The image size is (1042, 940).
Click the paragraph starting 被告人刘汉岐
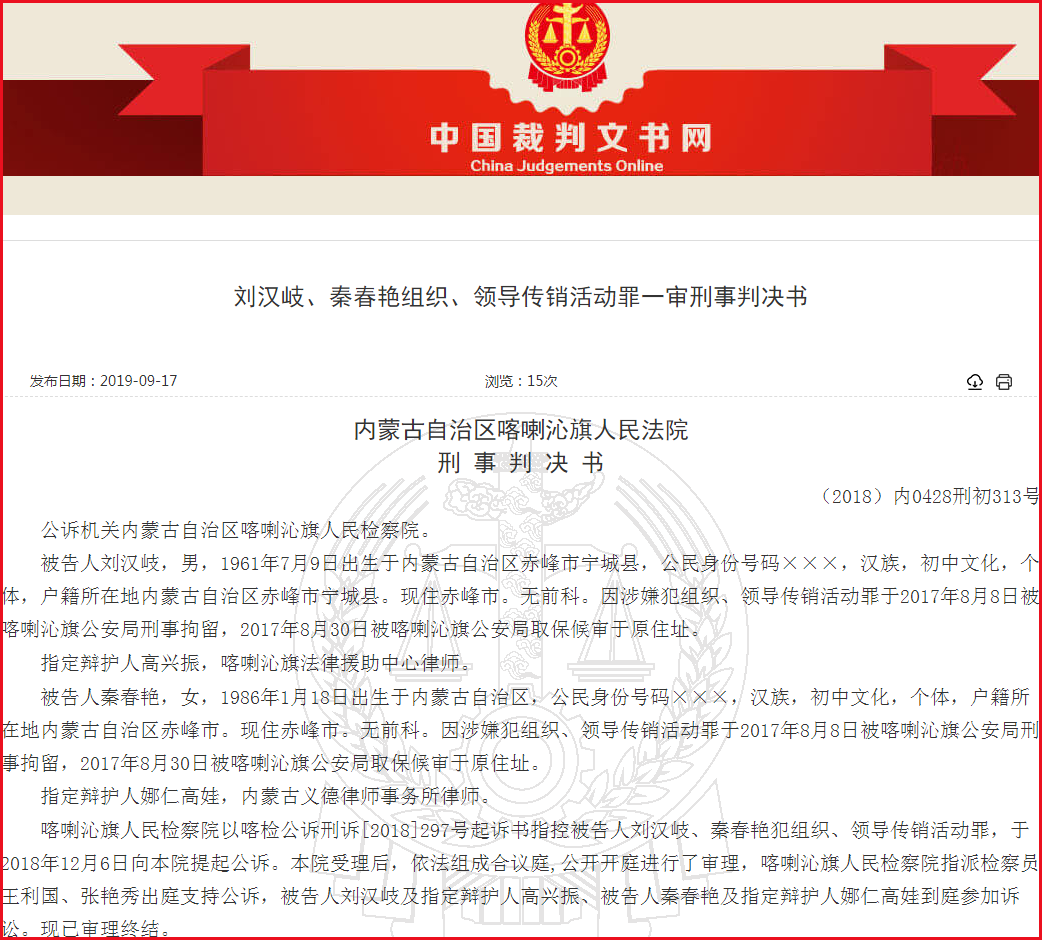point(520,596)
